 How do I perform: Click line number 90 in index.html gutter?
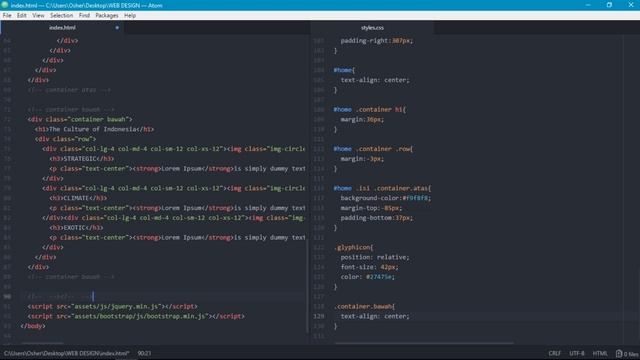[7, 296]
